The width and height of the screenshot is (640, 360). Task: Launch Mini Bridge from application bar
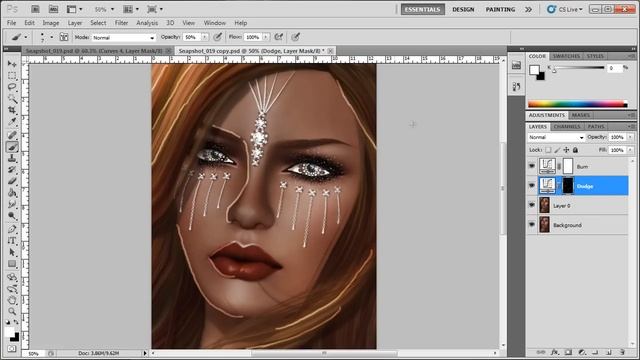pyautogui.click(x=53, y=9)
